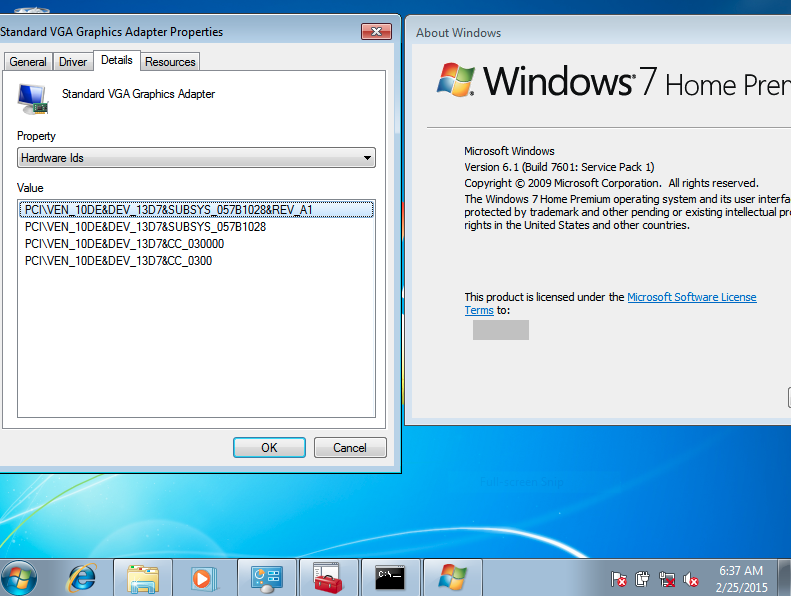Click the Version 6.1 build text

pos(559,167)
